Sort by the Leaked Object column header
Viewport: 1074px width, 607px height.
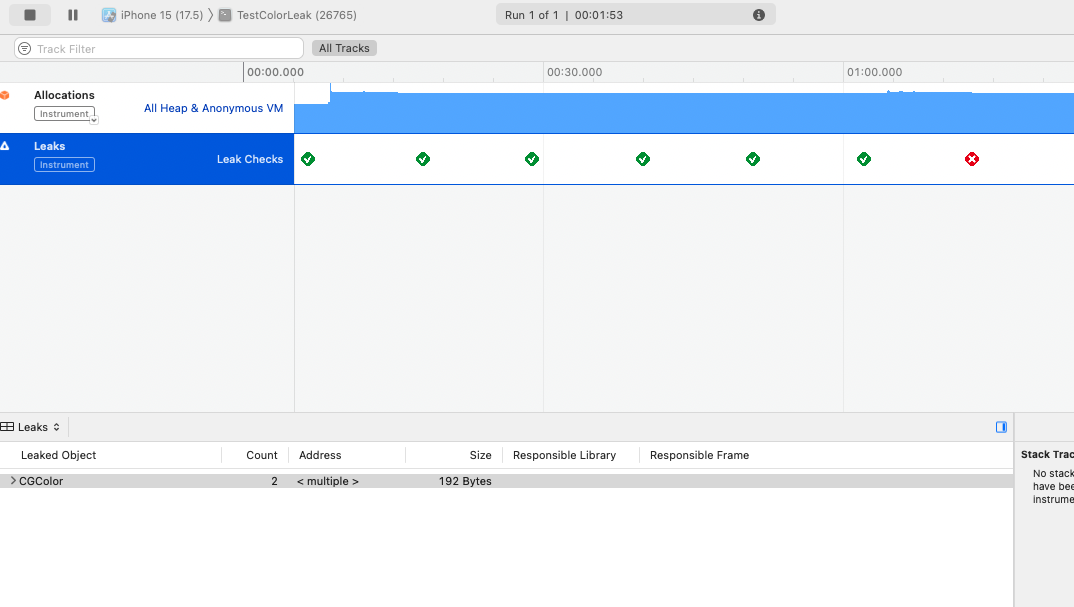click(59, 455)
